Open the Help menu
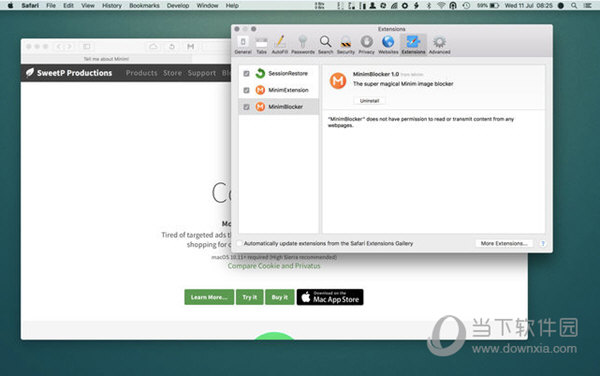Image resolution: width=600 pixels, height=376 pixels. (232, 5)
